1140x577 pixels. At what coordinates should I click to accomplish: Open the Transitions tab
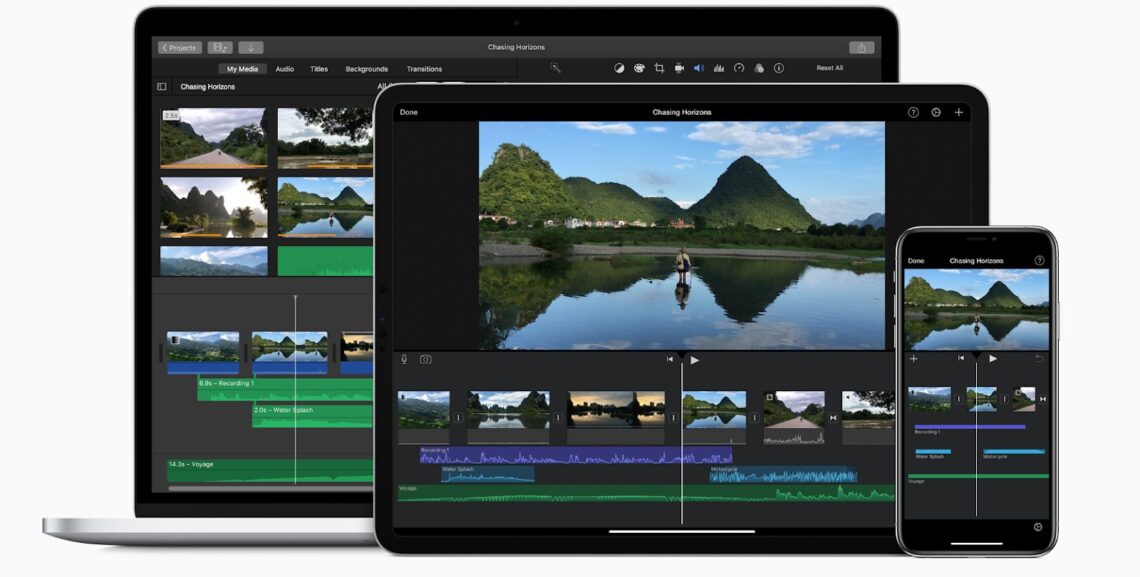424,69
